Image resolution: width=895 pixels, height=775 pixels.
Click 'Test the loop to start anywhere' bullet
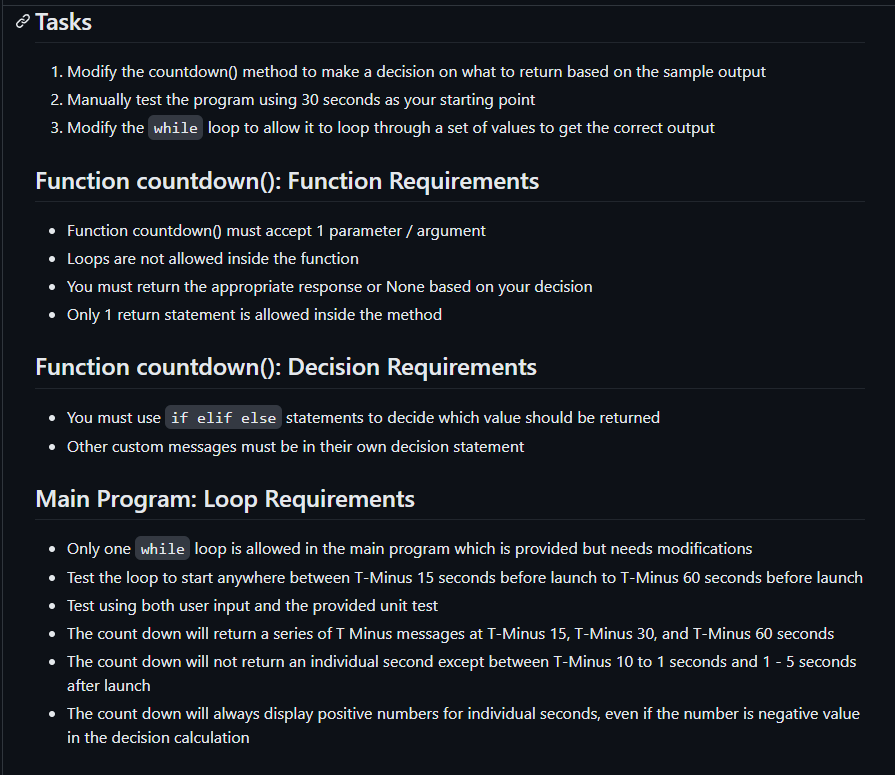click(x=465, y=578)
